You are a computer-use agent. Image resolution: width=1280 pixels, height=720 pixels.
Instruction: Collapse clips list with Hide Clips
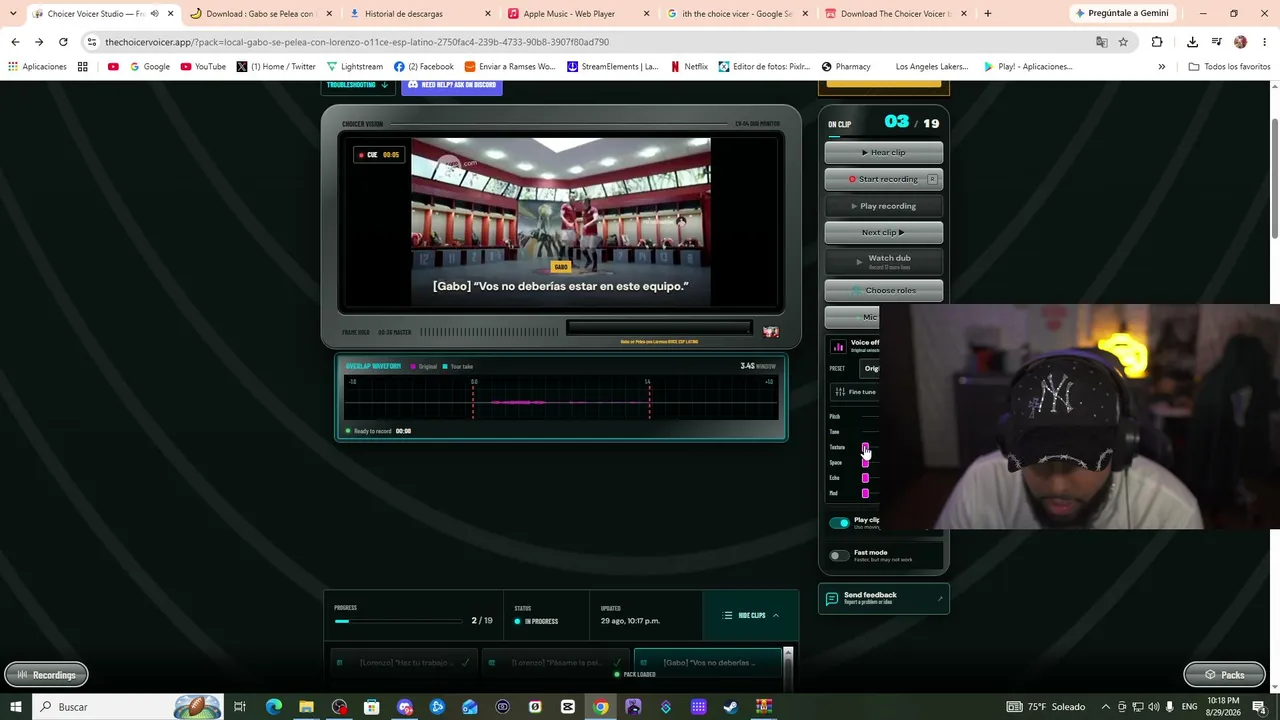(x=751, y=615)
